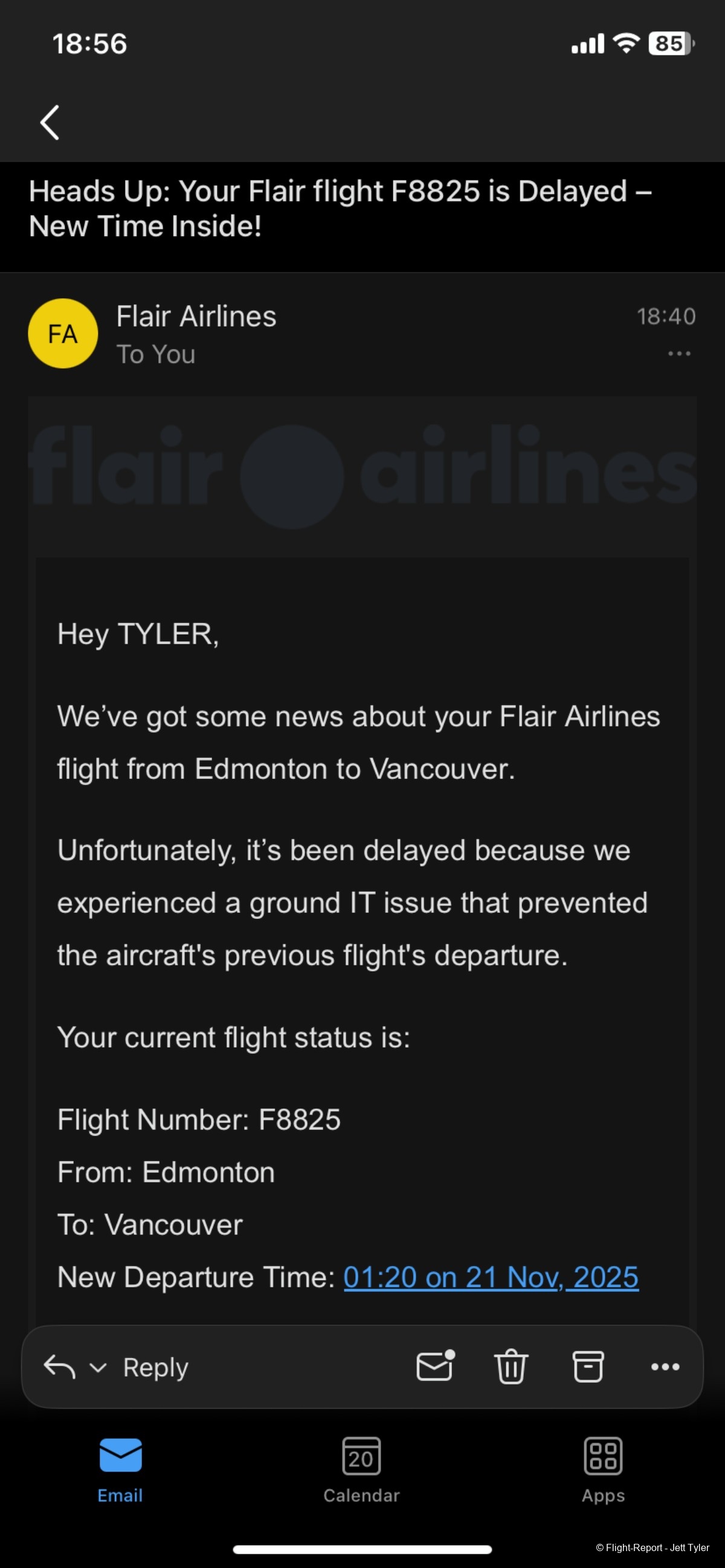The image size is (725, 1568).
Task: Archive the email with the archive box icon
Action: click(x=588, y=1367)
